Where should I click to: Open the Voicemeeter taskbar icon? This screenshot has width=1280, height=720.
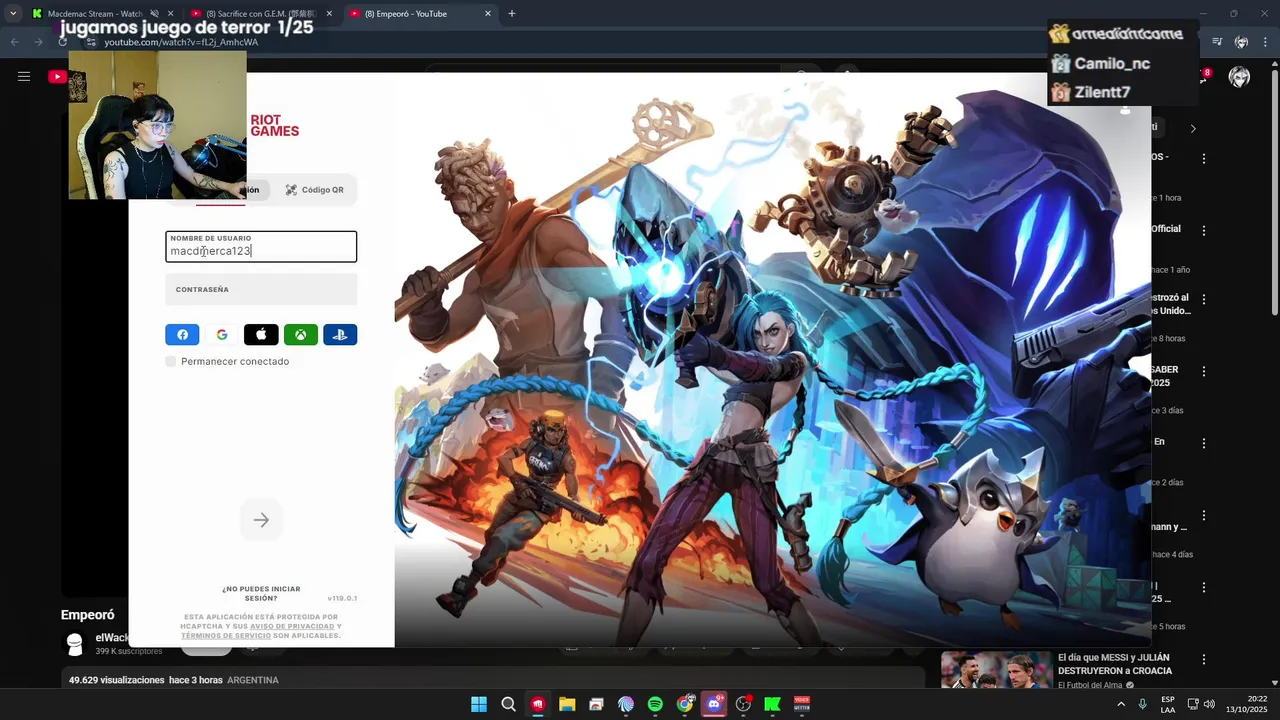(x=802, y=704)
